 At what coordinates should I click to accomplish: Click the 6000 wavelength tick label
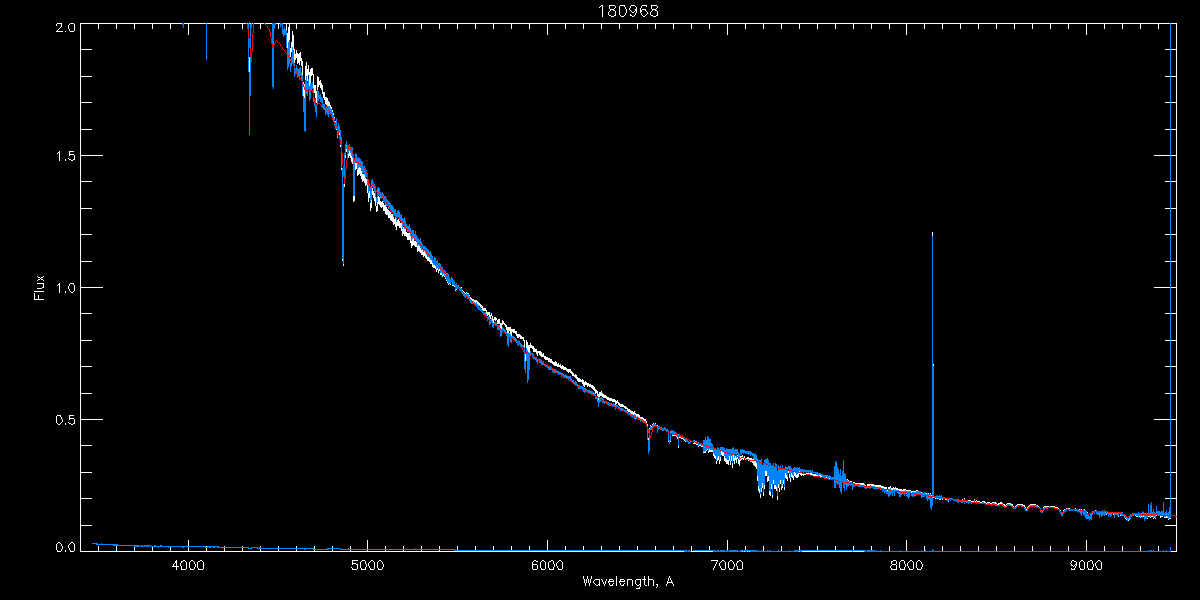(548, 565)
